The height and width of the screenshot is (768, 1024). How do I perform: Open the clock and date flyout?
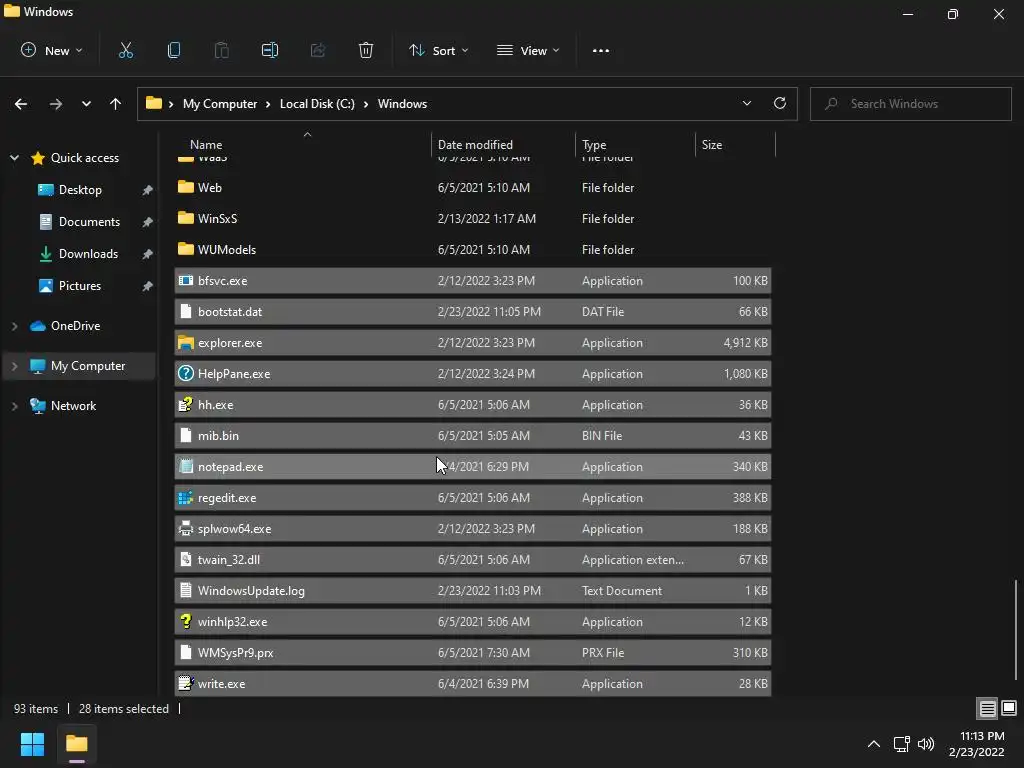click(976, 744)
